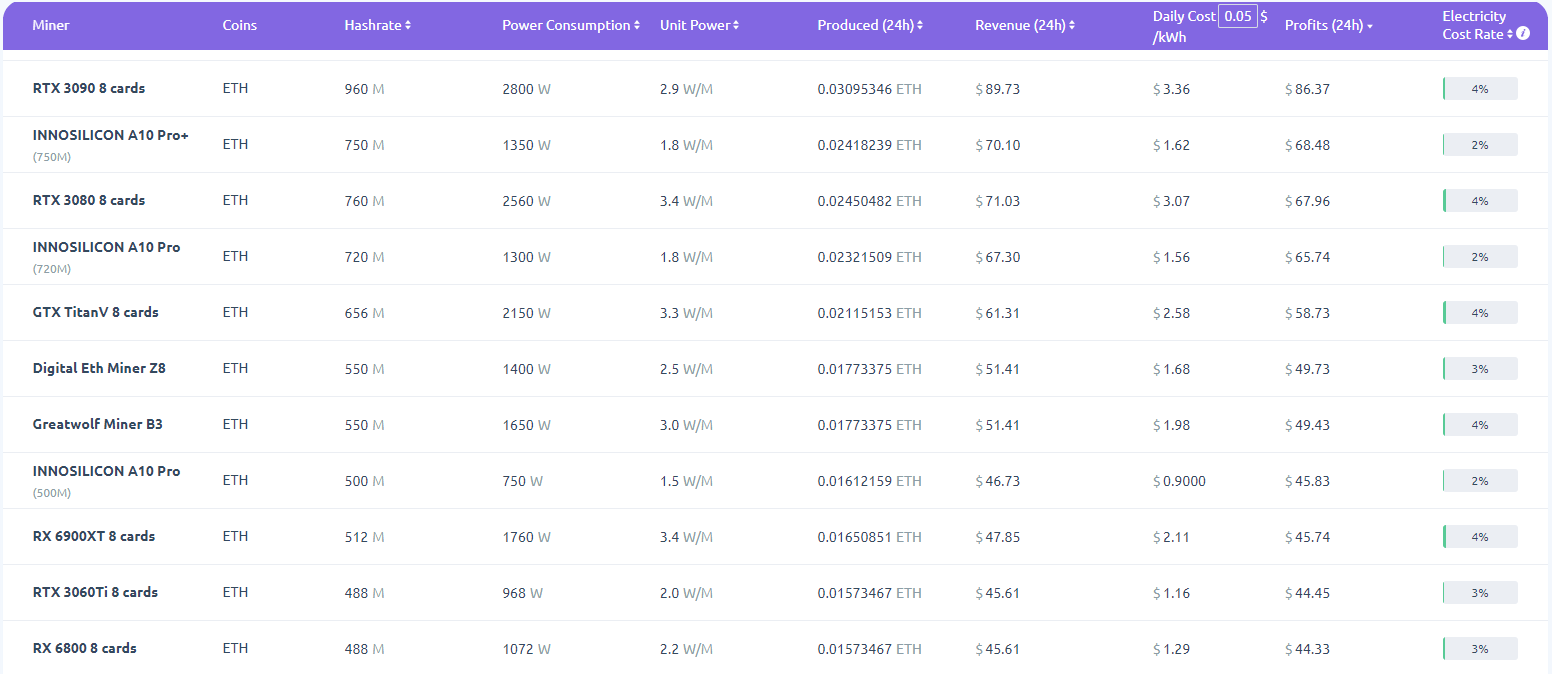Sort by Electricity Cost Rate arrows
This screenshot has width=1552, height=674.
pos(1510,35)
